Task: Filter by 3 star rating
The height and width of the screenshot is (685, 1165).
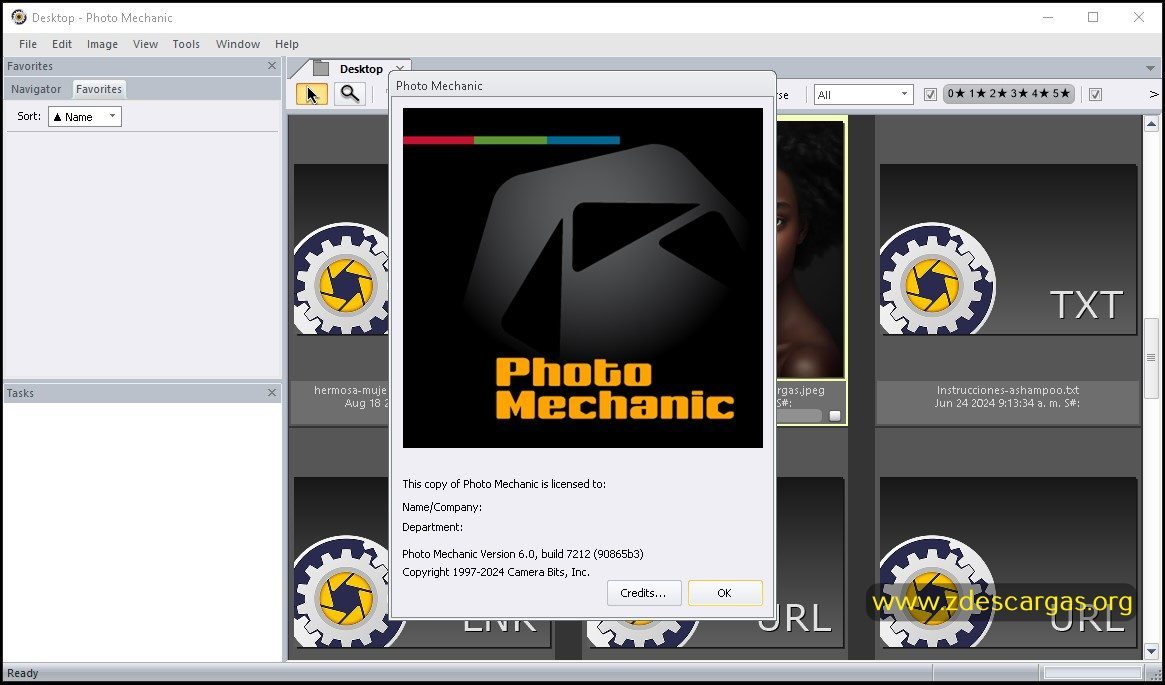Action: point(1018,94)
